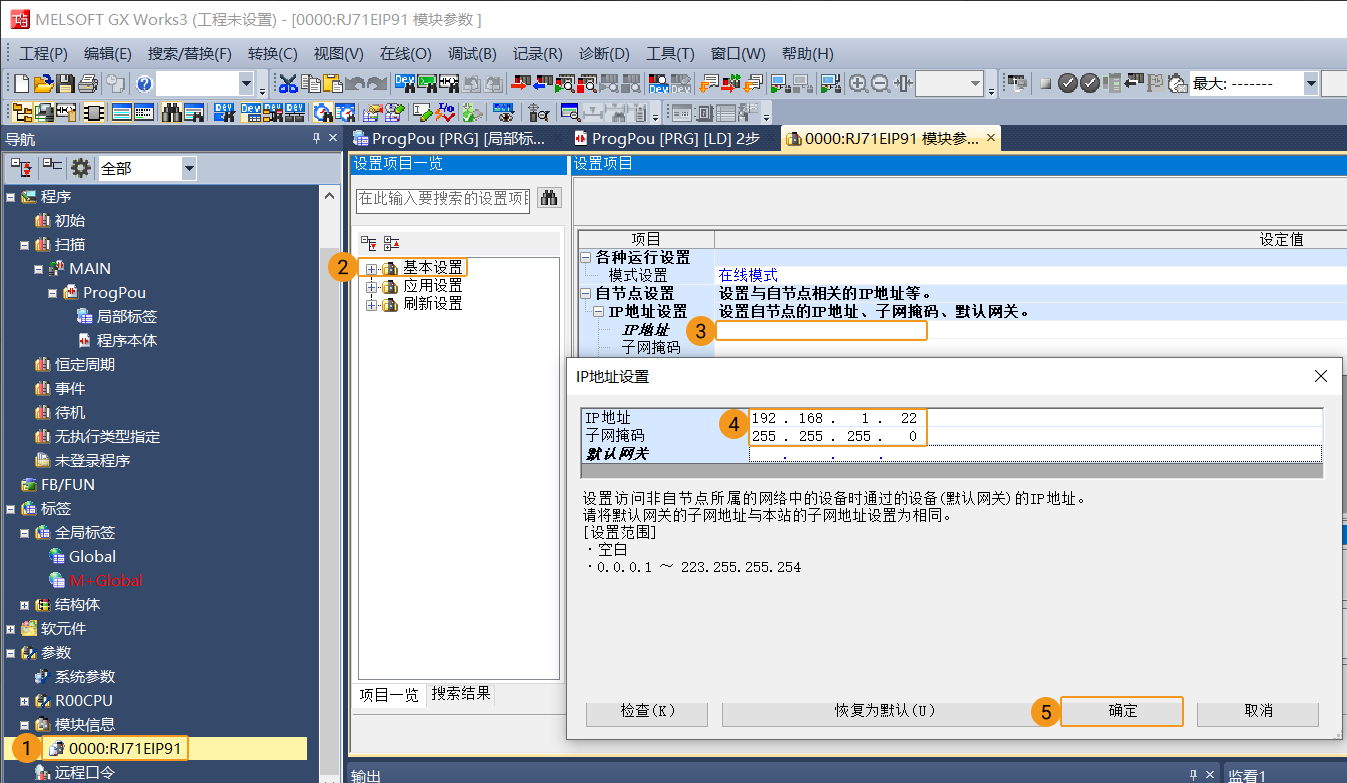Select the Zoom In magnifier icon
This screenshot has width=1347, height=783.
[856, 83]
